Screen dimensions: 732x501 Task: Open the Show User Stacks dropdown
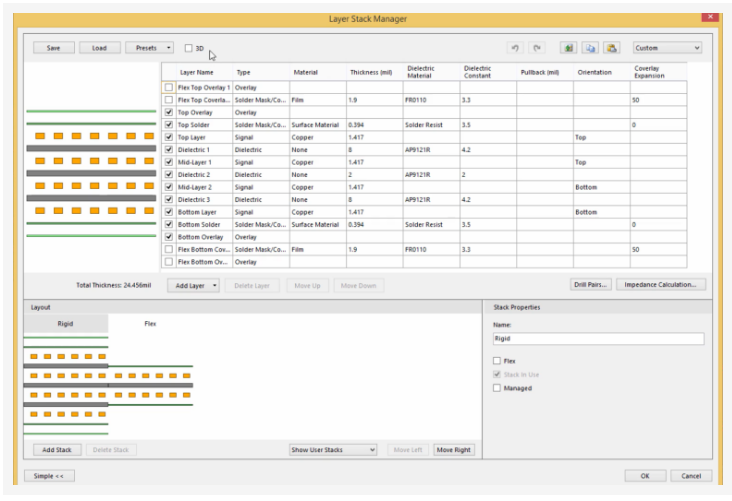click(x=333, y=450)
